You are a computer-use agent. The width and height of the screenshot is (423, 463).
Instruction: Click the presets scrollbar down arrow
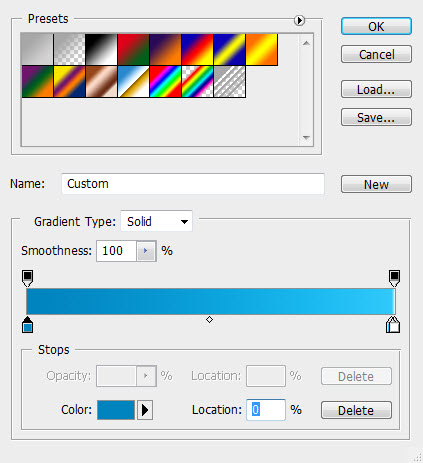[x=306, y=137]
